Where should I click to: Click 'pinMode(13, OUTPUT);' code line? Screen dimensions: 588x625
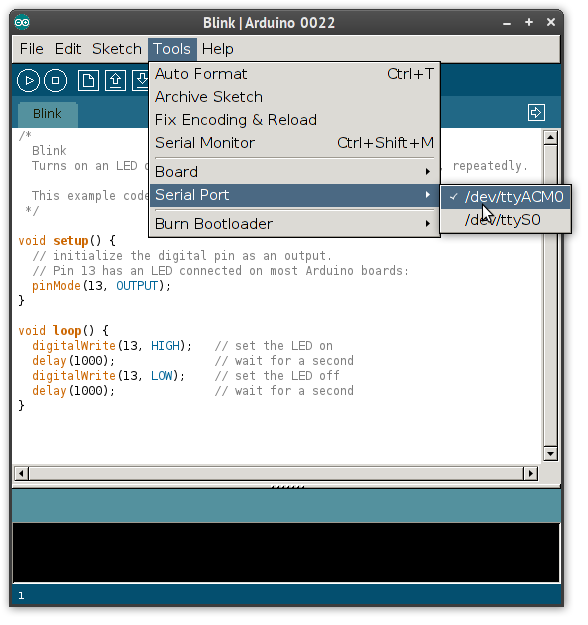click(101, 286)
